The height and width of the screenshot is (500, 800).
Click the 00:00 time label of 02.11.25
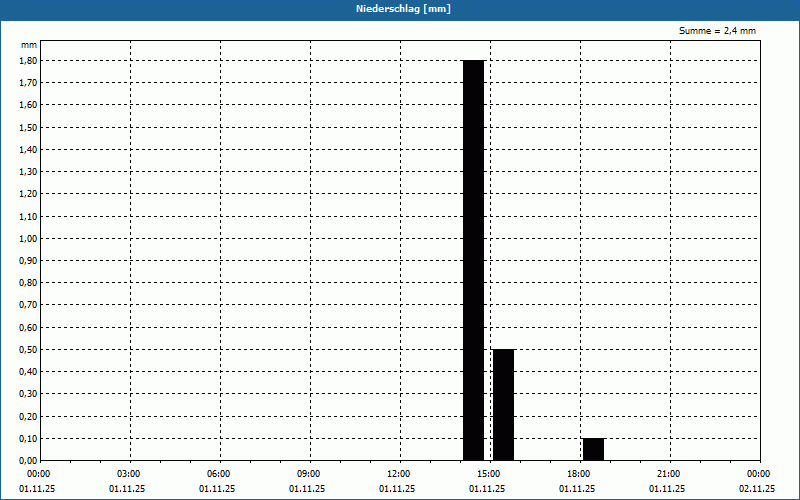click(759, 474)
